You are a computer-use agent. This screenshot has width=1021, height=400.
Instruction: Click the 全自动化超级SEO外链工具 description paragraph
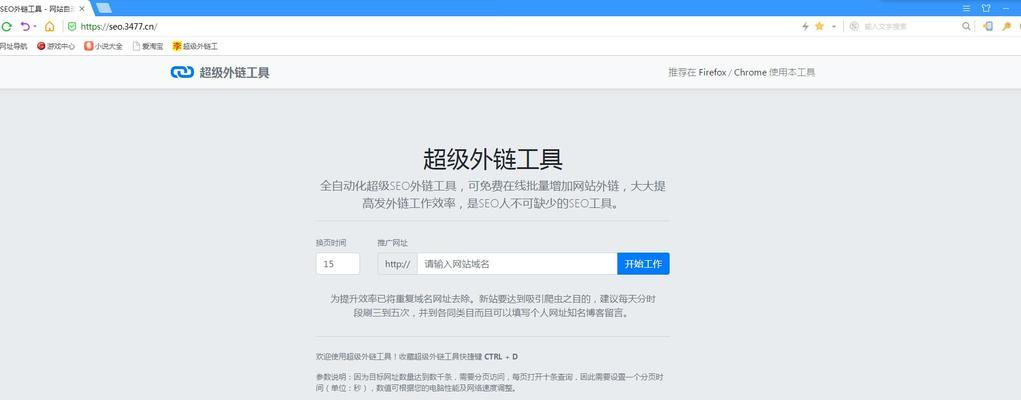493,195
